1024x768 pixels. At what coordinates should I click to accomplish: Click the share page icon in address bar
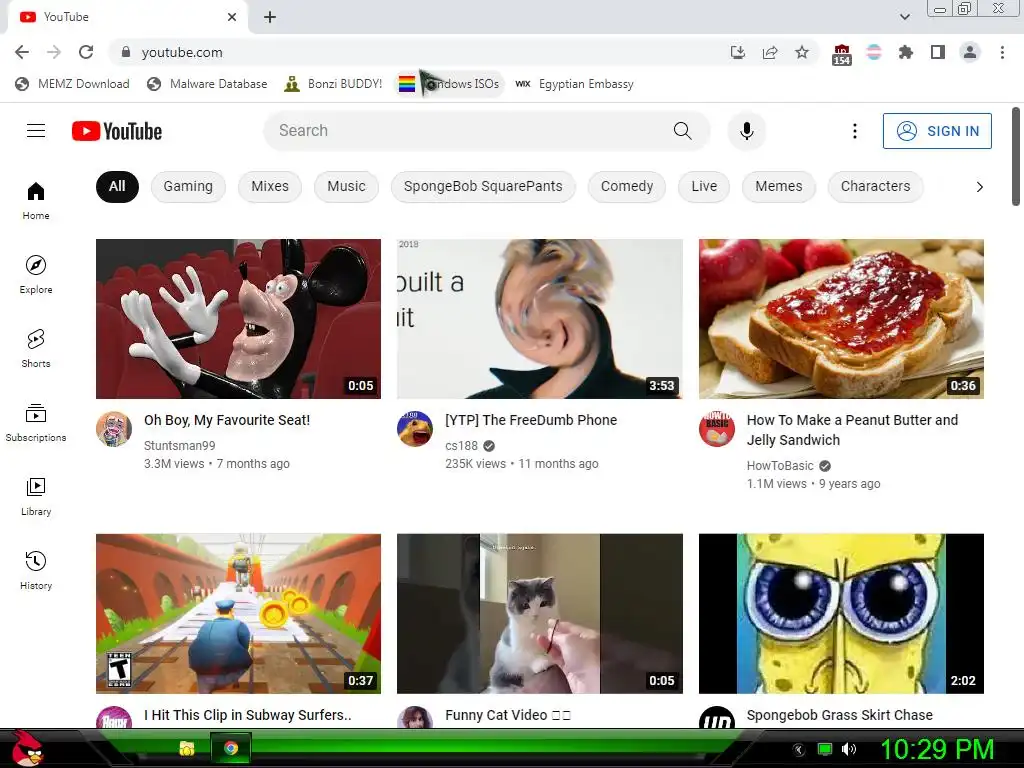coord(770,52)
